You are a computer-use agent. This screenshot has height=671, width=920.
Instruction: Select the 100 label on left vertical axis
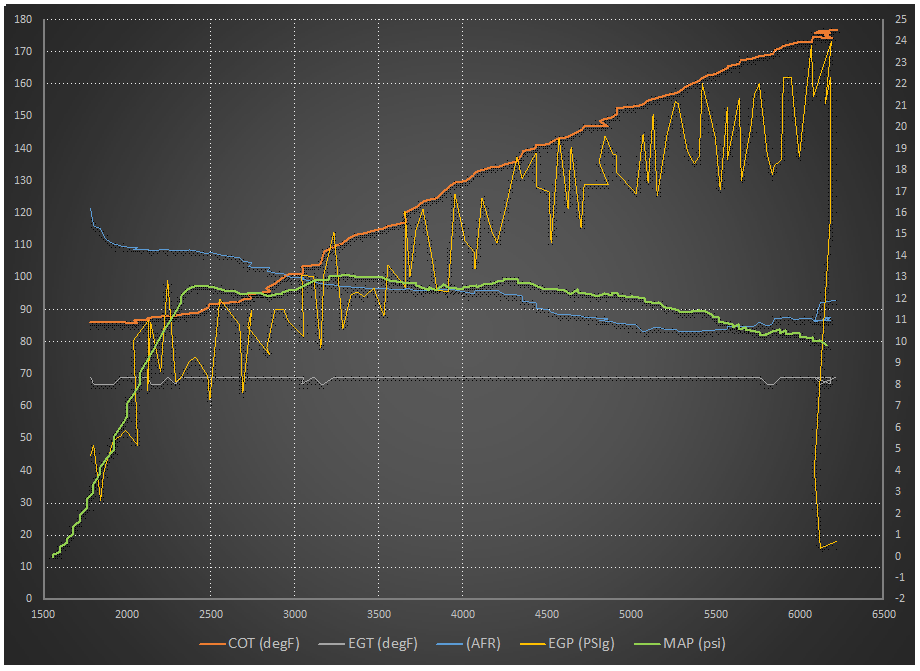tap(22, 277)
